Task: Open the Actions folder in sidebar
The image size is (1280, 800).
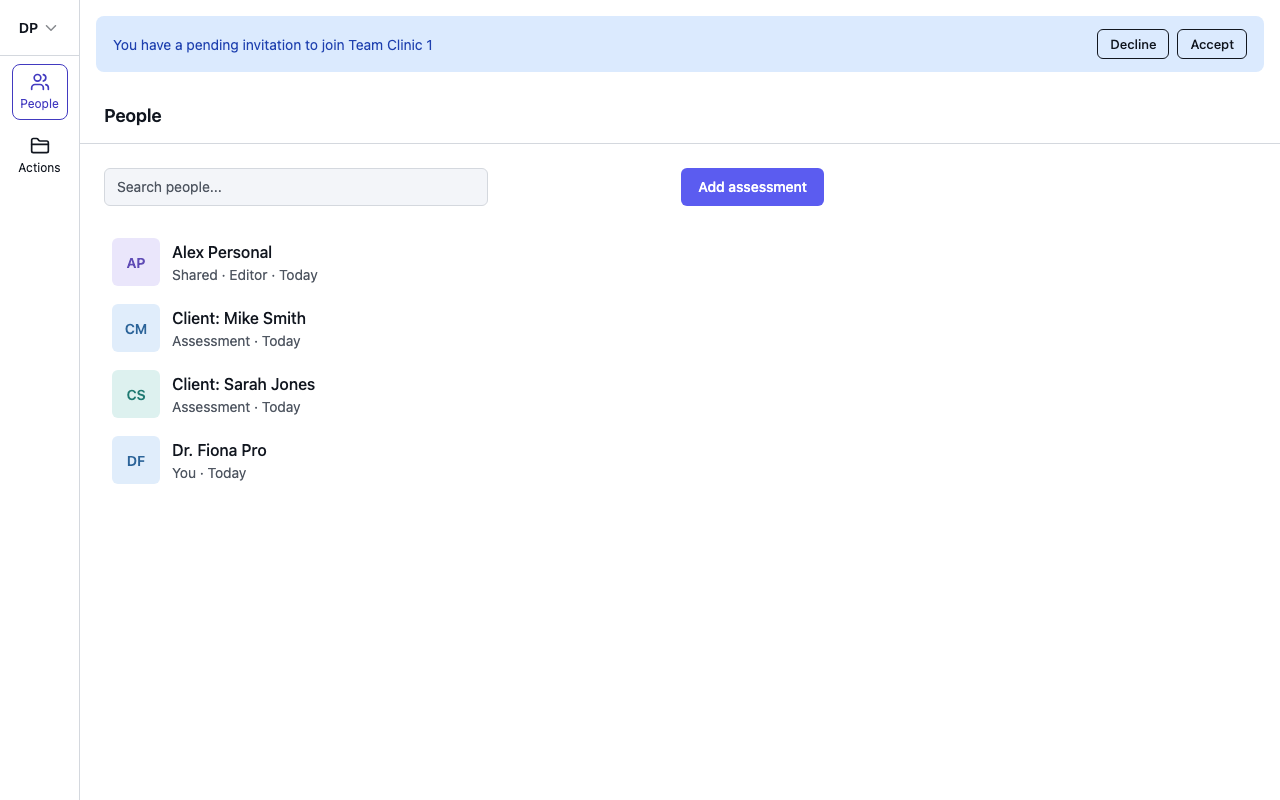Action: point(40,156)
